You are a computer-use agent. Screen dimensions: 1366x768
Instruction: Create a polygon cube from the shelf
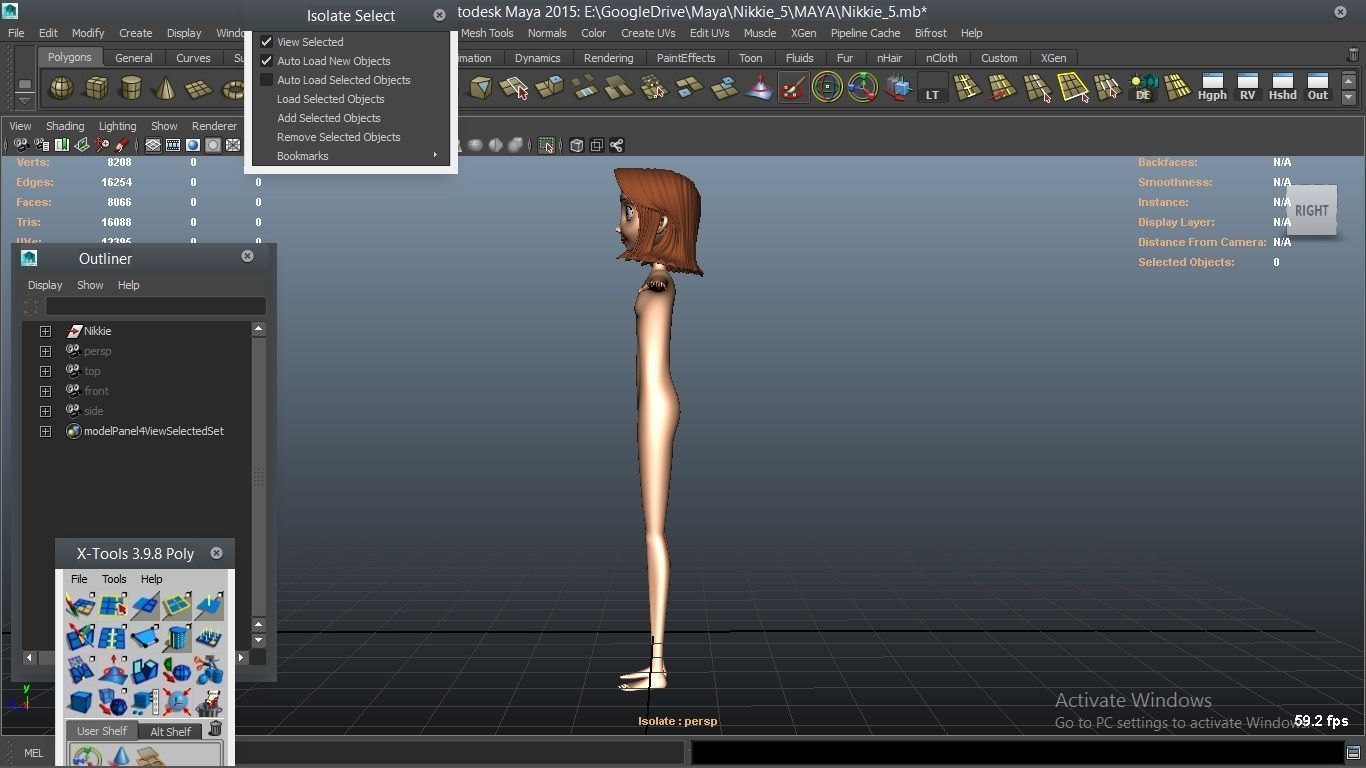tap(96, 89)
